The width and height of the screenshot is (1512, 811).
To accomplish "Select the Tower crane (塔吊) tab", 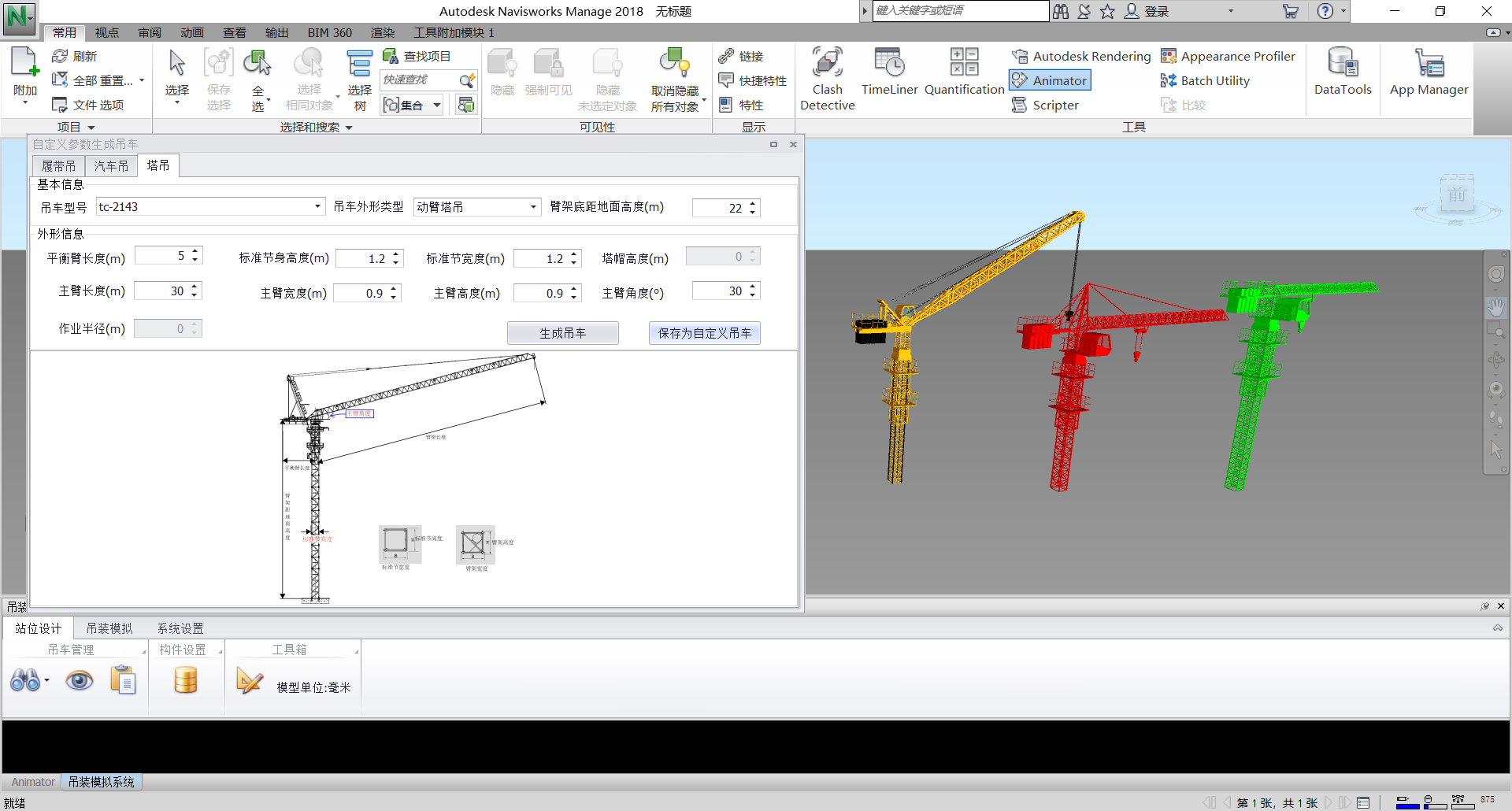I will coord(158,165).
